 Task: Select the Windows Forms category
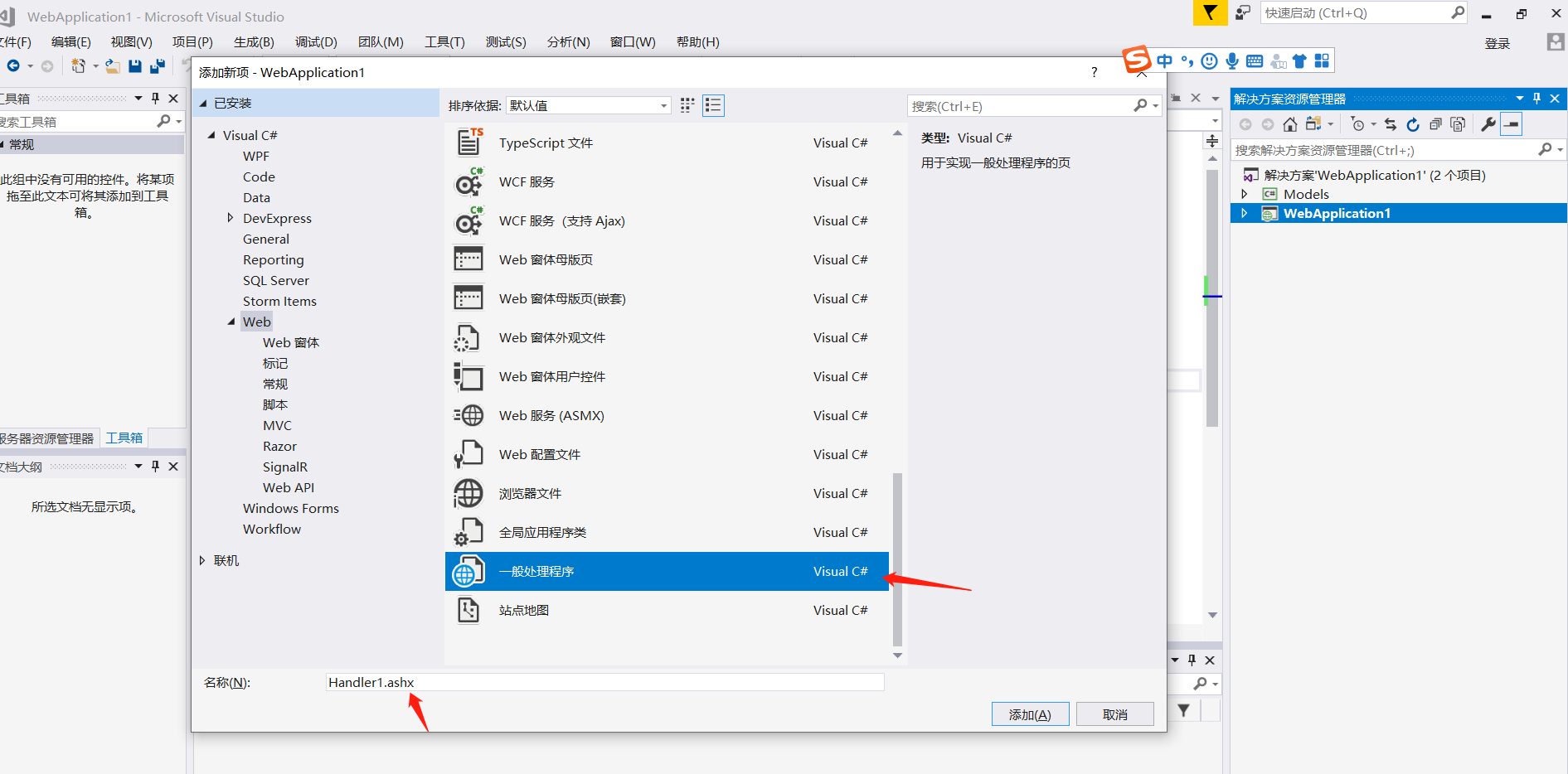pos(291,508)
